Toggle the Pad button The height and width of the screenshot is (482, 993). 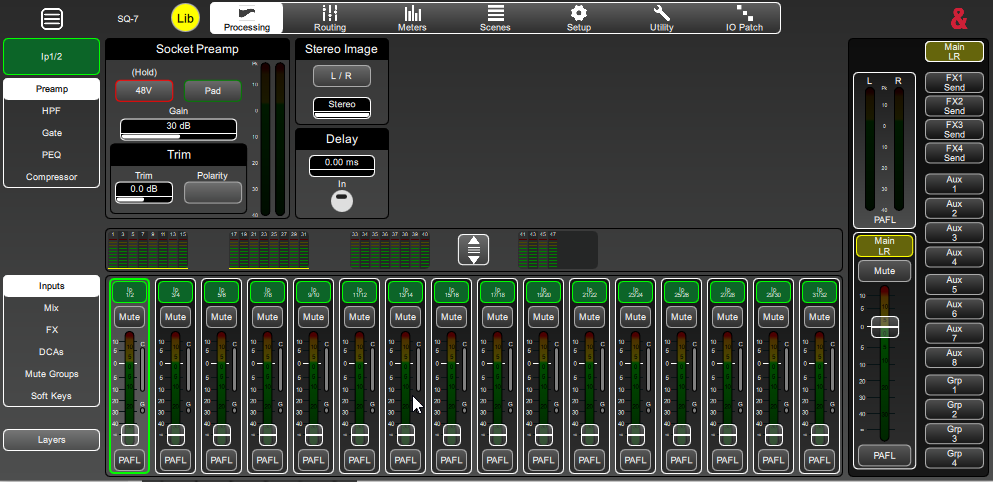click(x=213, y=91)
